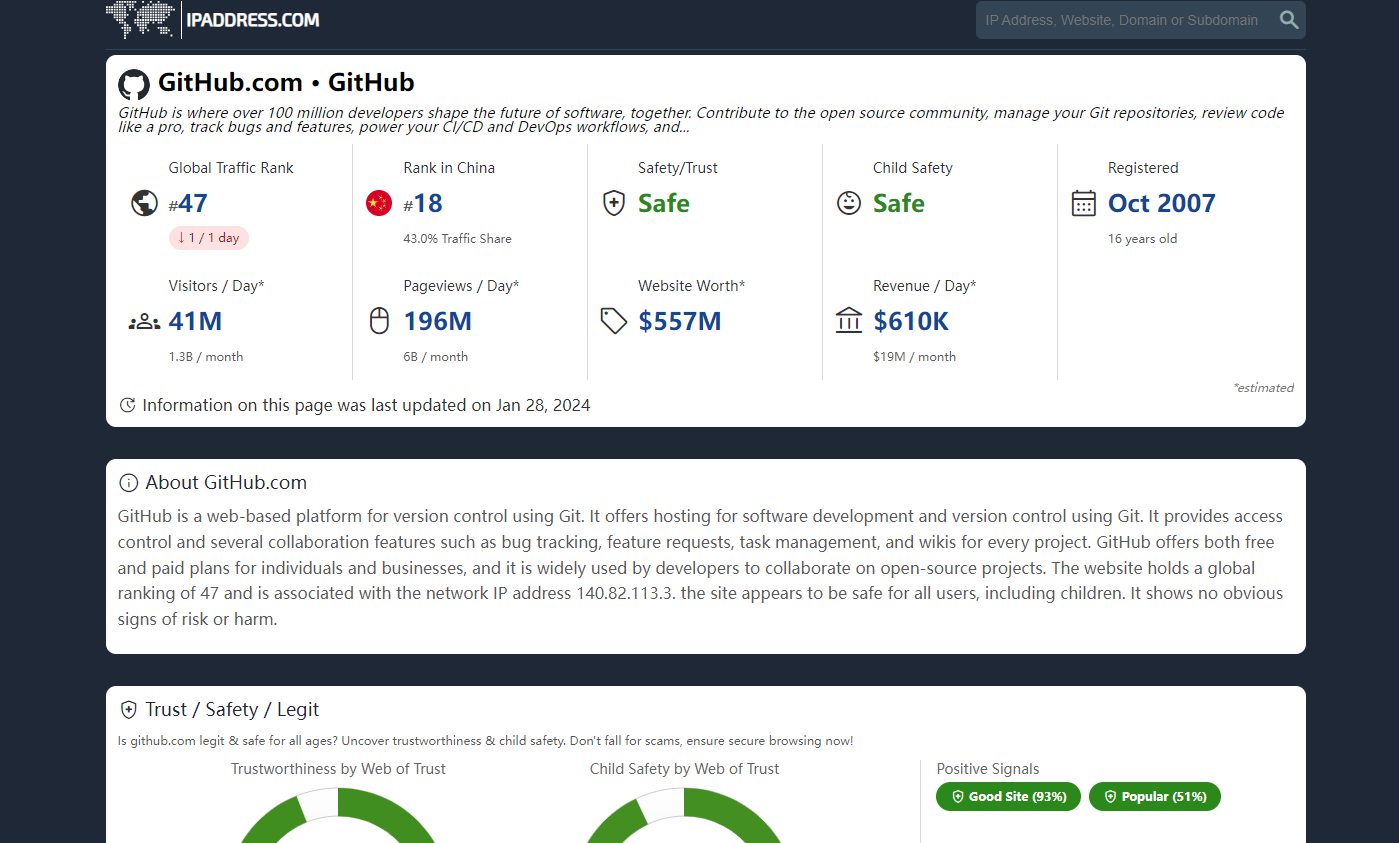Click the world map logo icon
The image size is (1399, 843).
click(141, 19)
